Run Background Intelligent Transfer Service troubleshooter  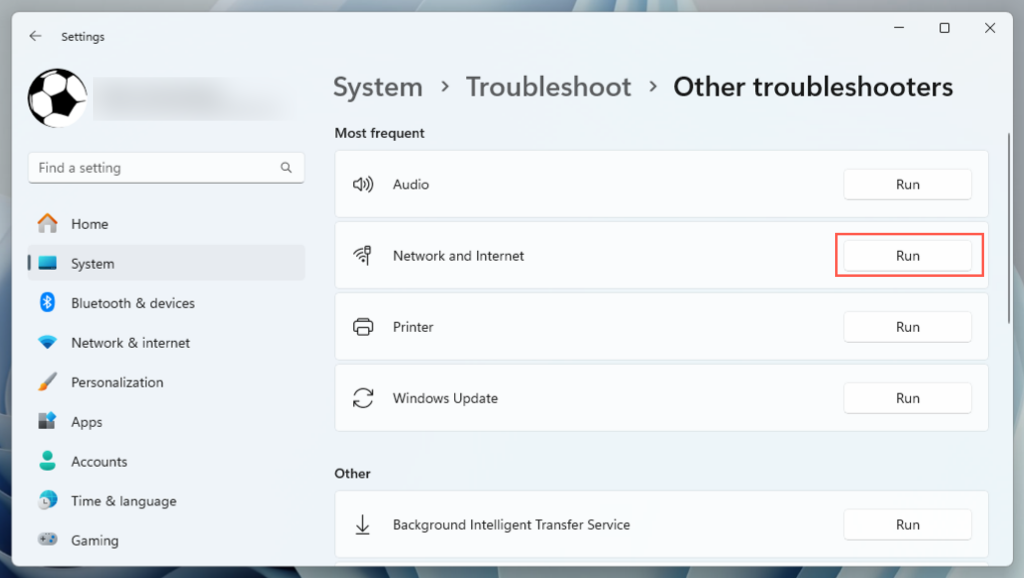(x=907, y=525)
